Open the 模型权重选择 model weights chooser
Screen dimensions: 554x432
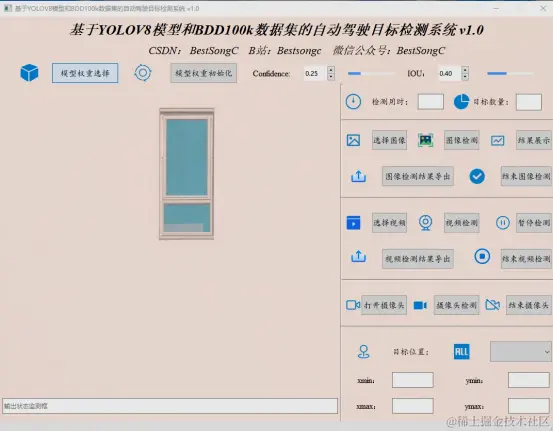point(85,73)
